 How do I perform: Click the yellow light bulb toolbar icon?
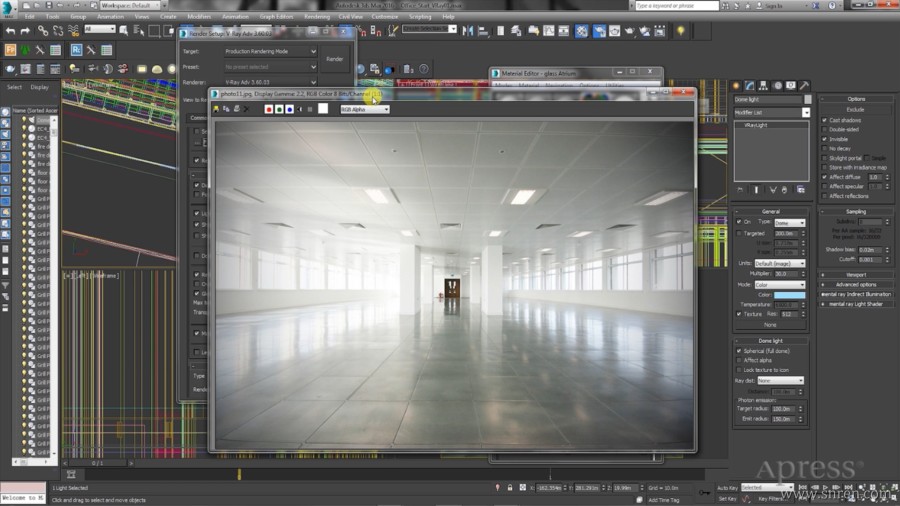pos(680,30)
